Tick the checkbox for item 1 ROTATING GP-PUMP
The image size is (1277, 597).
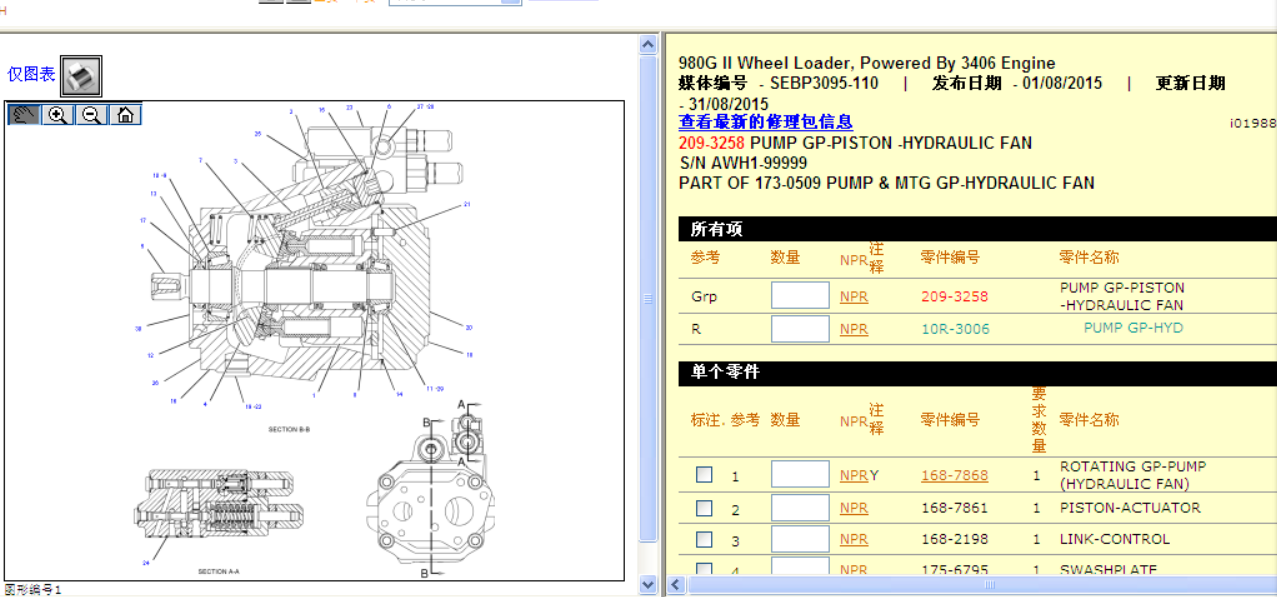click(x=704, y=475)
